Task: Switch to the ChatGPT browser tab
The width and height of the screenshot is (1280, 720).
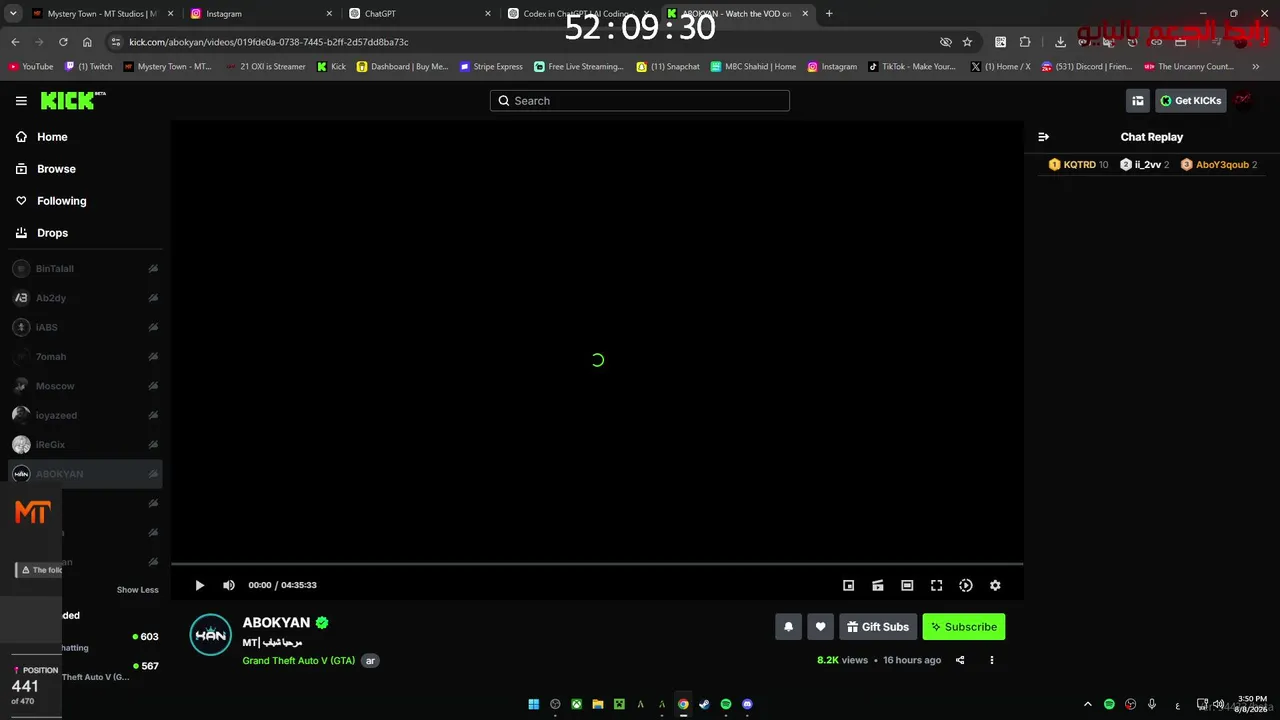Action: 420,14
